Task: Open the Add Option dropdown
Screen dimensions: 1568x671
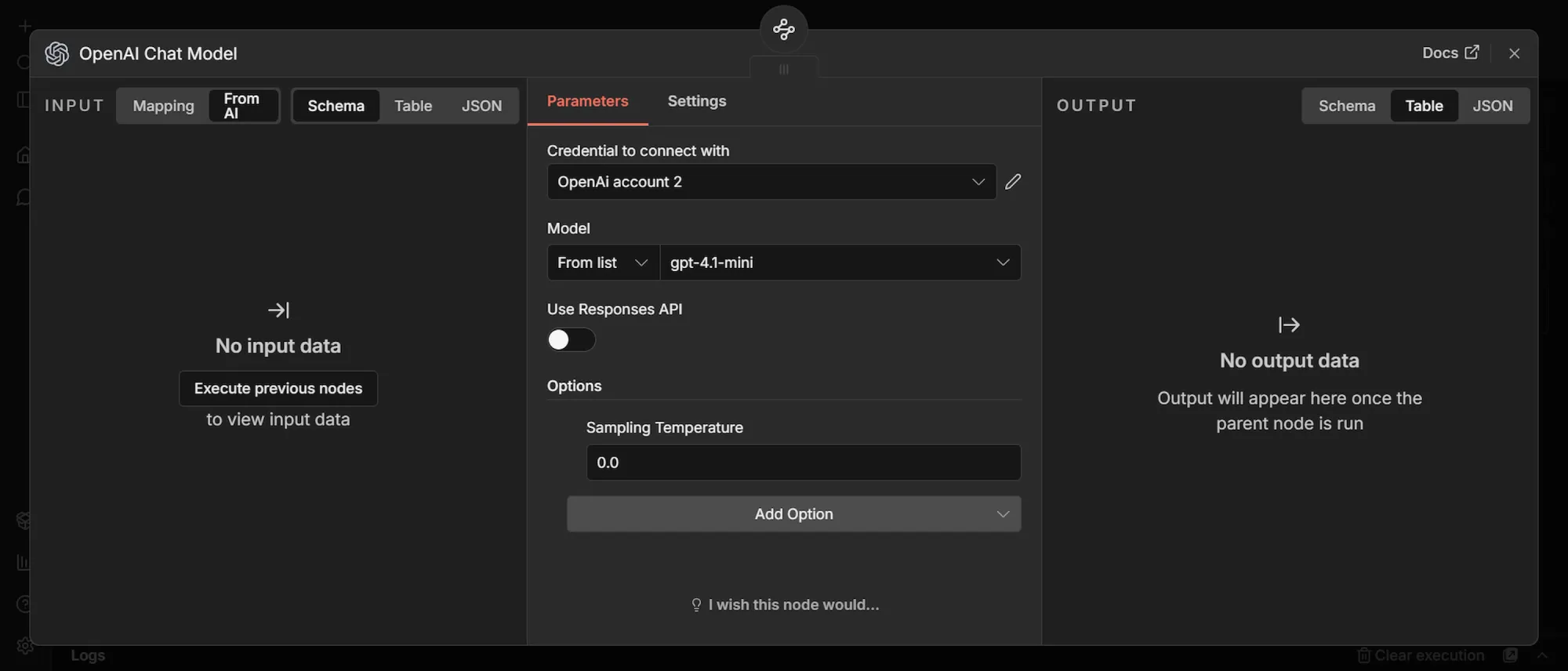Action: [x=793, y=514]
